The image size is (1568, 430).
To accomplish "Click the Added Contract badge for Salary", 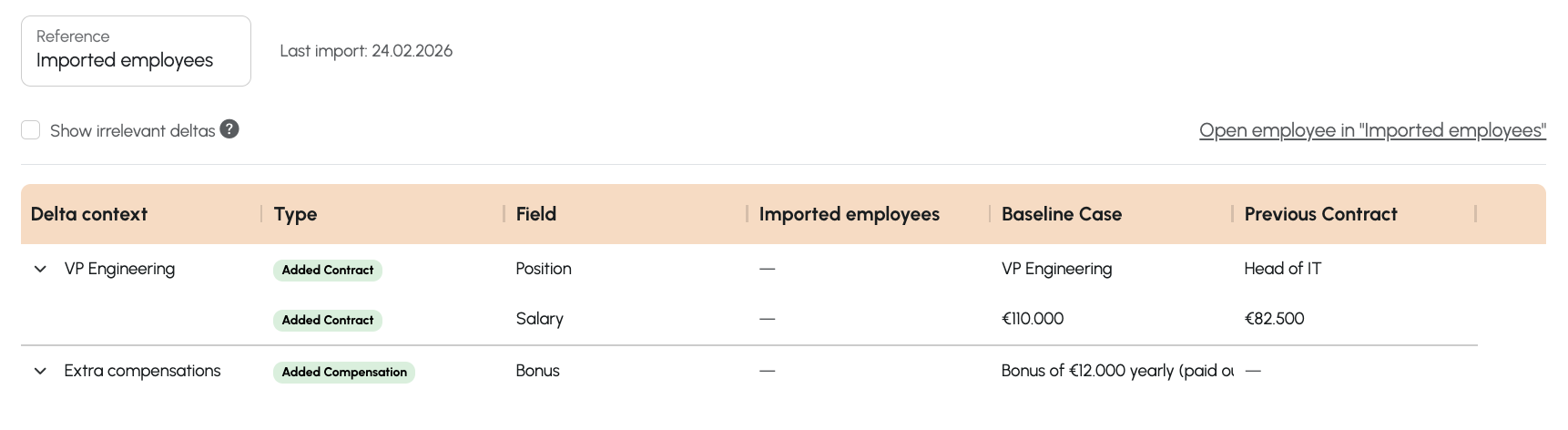I will point(328,321).
